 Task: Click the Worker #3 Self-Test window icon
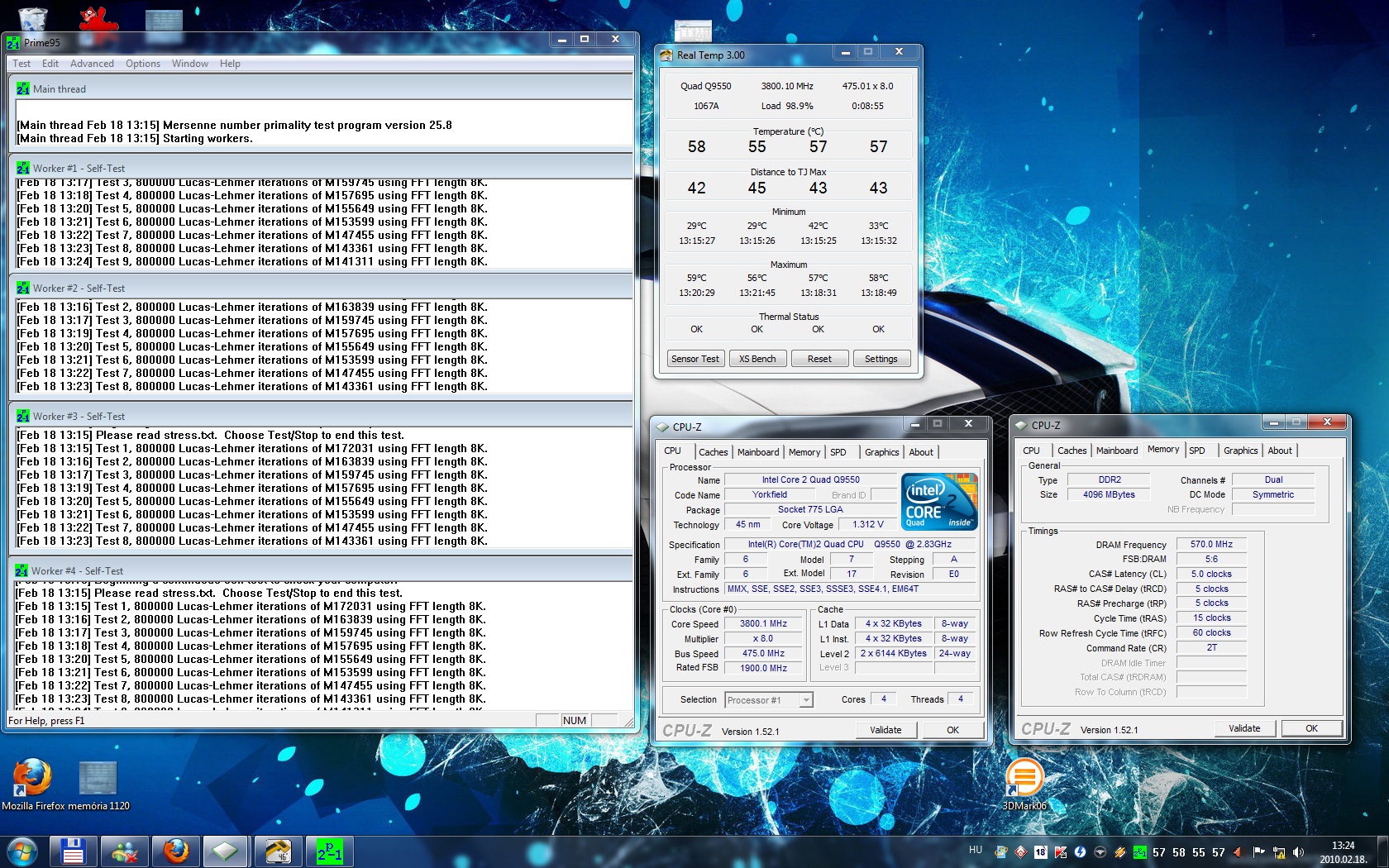23,416
